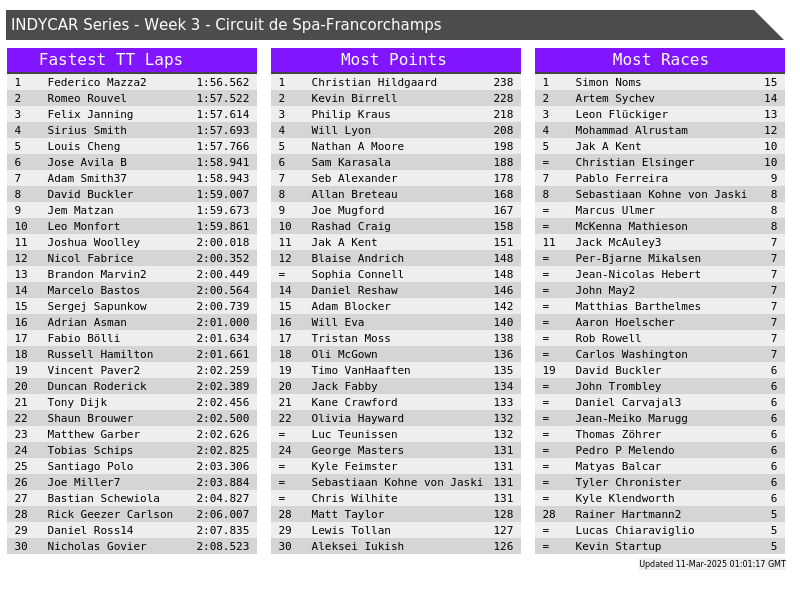Image resolution: width=800 pixels, height=600 pixels.
Task: Open the Most Races header
Action: coord(660,60)
